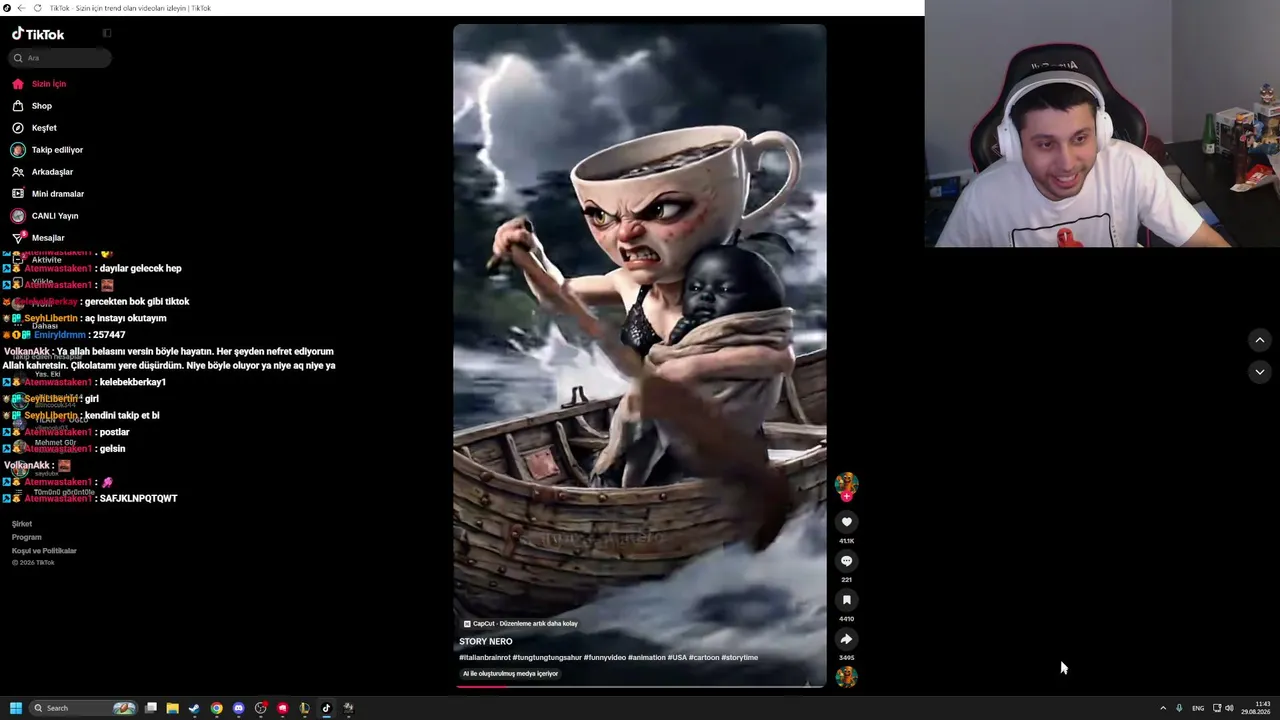This screenshot has height=720, width=1280.
Task: Click the taskbar clock and date
Action: tap(1256, 708)
